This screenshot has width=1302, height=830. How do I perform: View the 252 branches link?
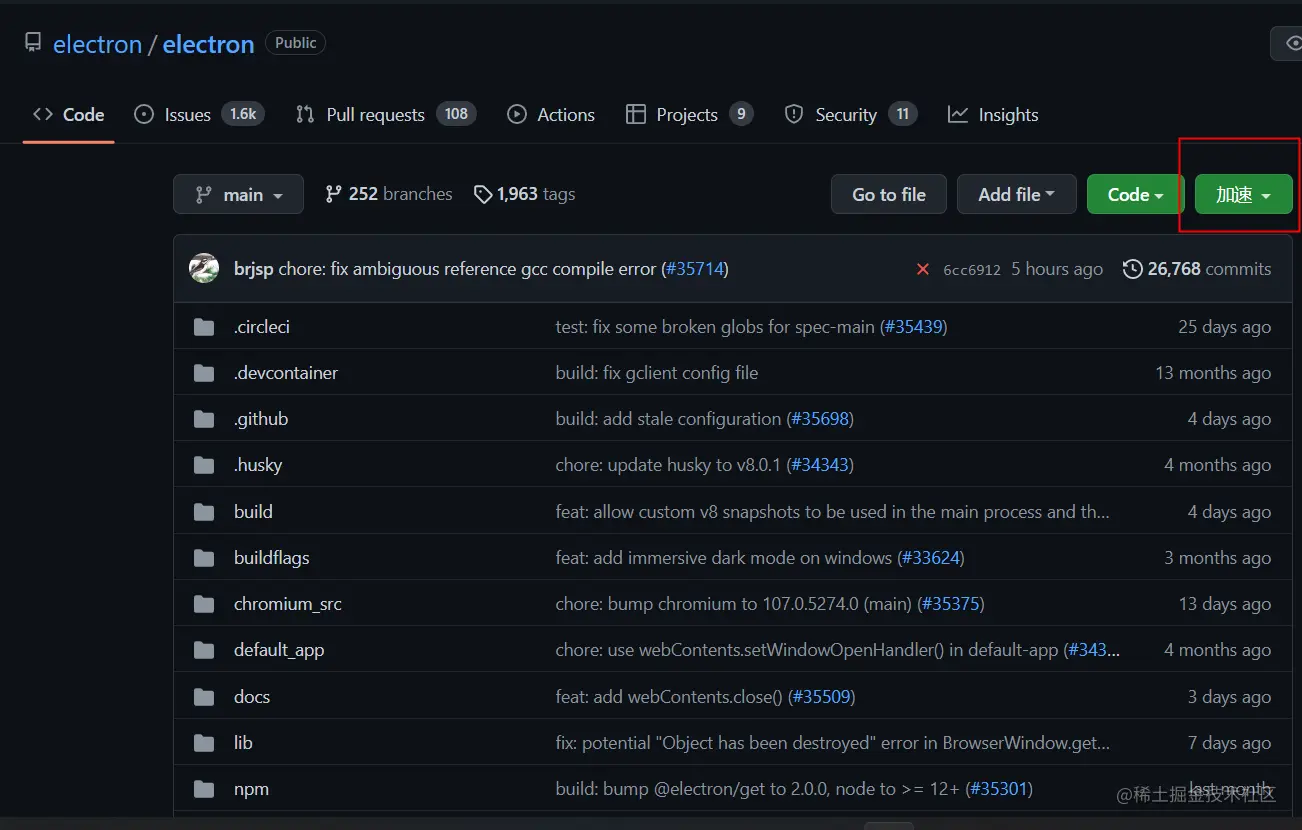pyautogui.click(x=388, y=194)
